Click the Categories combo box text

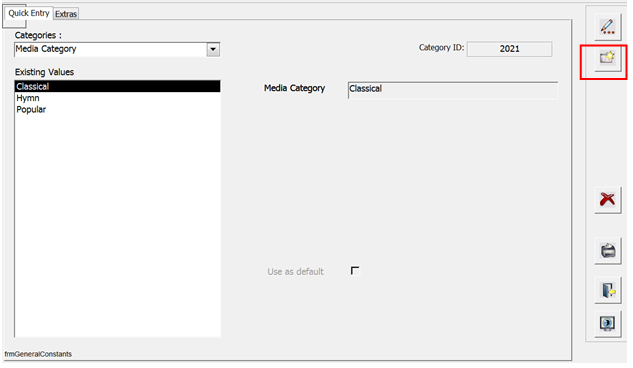click(x=111, y=50)
